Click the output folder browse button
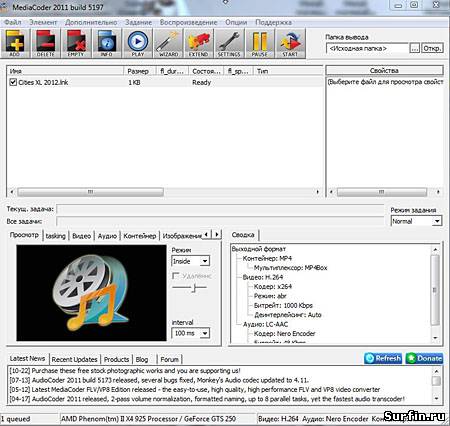 pos(415,48)
